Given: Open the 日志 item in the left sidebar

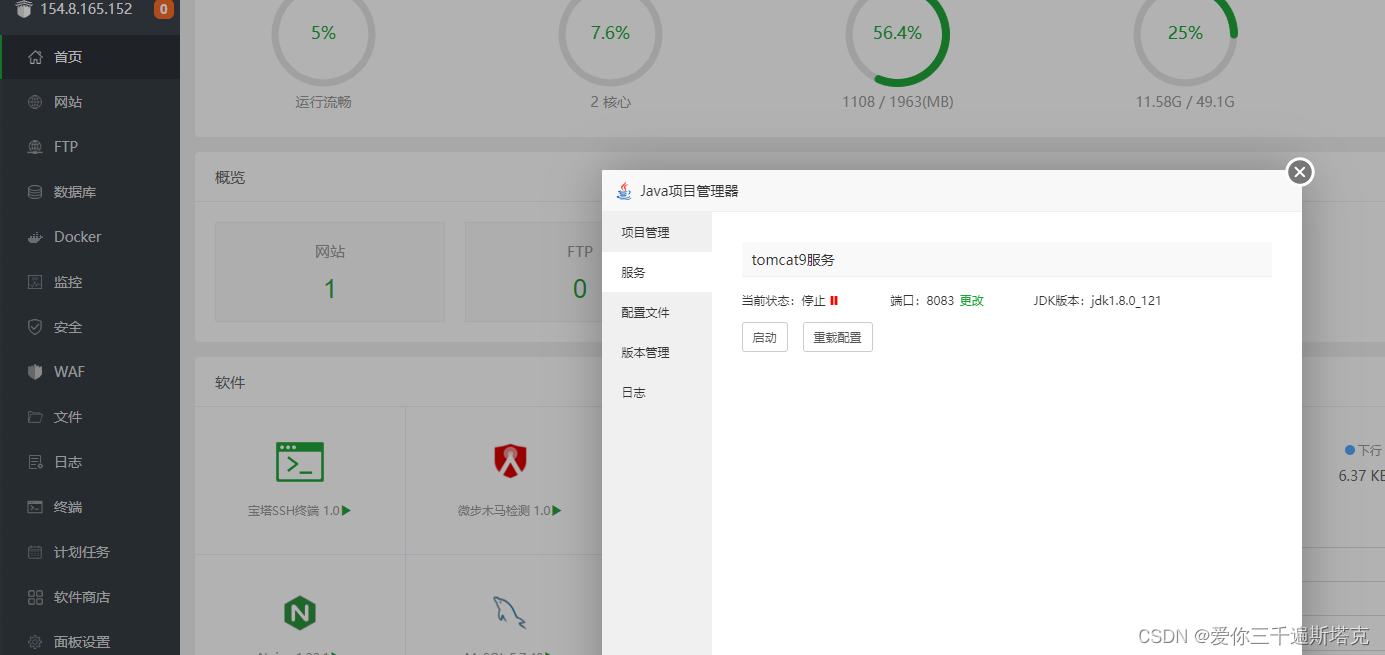Looking at the screenshot, I should pyautogui.click(x=90, y=462).
